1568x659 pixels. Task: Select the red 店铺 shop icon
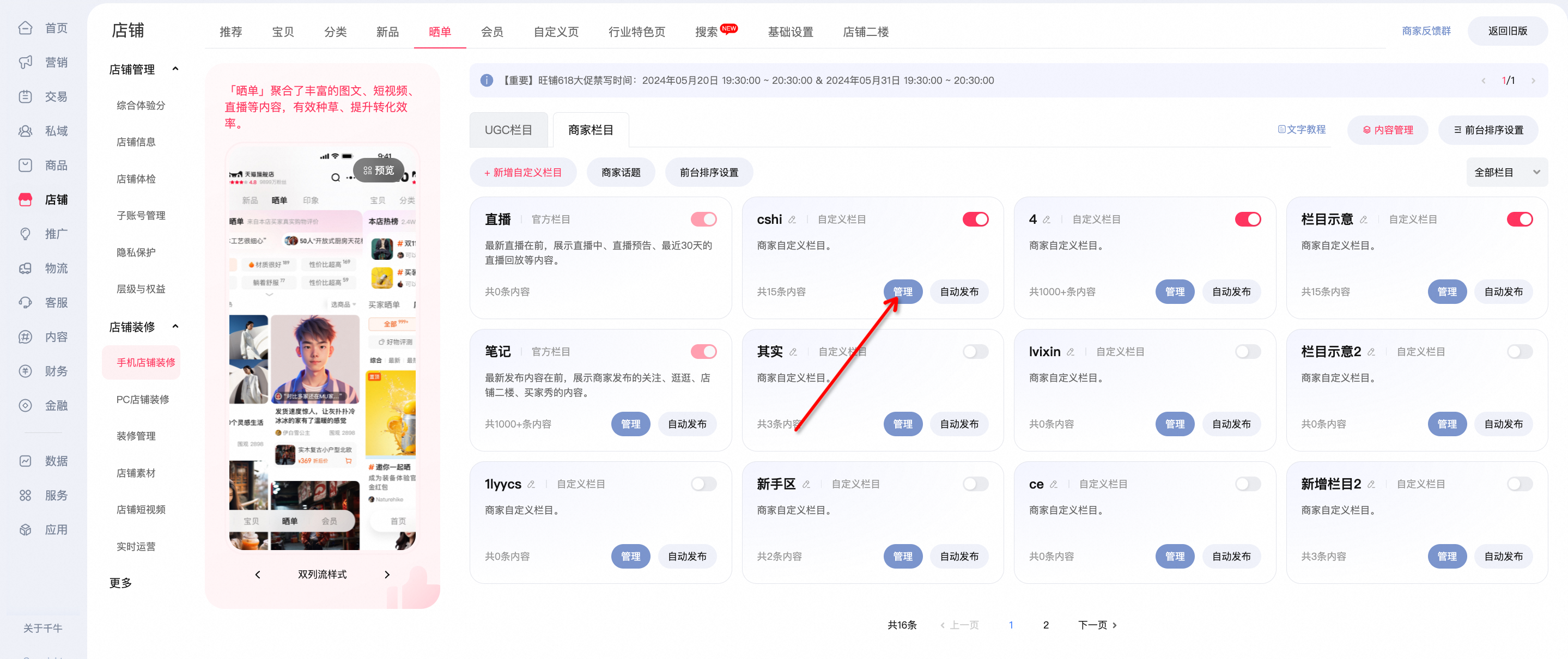point(25,199)
